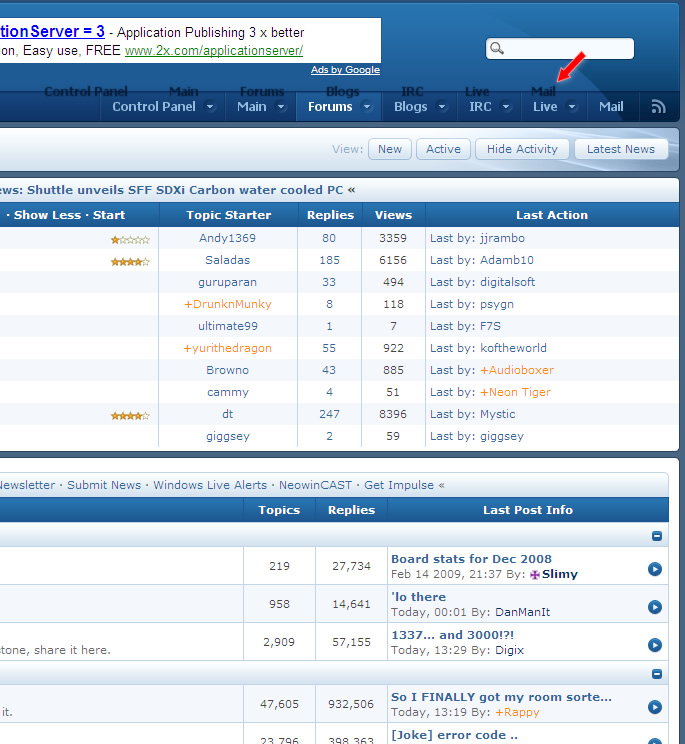
Task: Open the Main nav item
Action: coord(252,107)
